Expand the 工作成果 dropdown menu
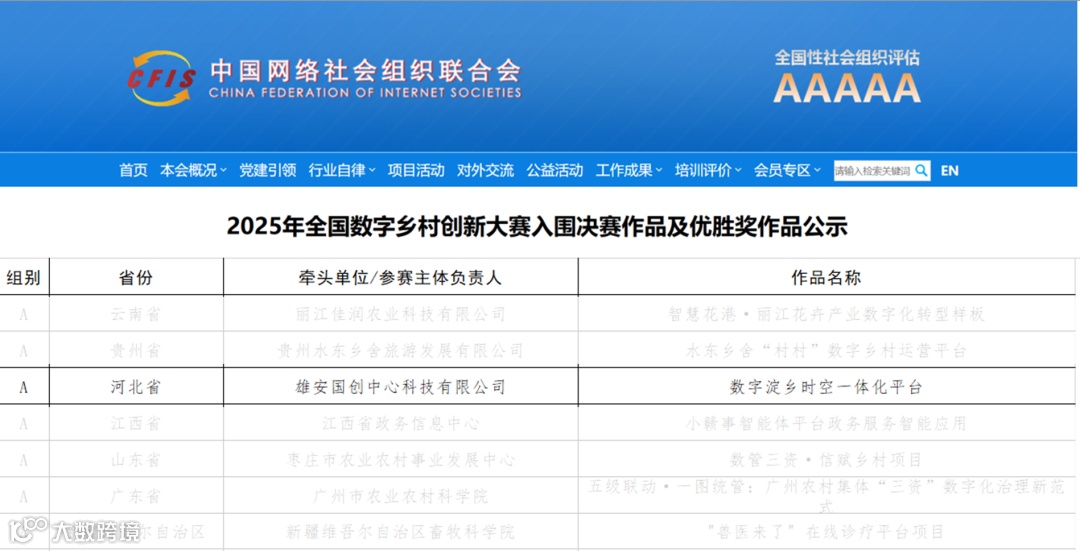 629,170
